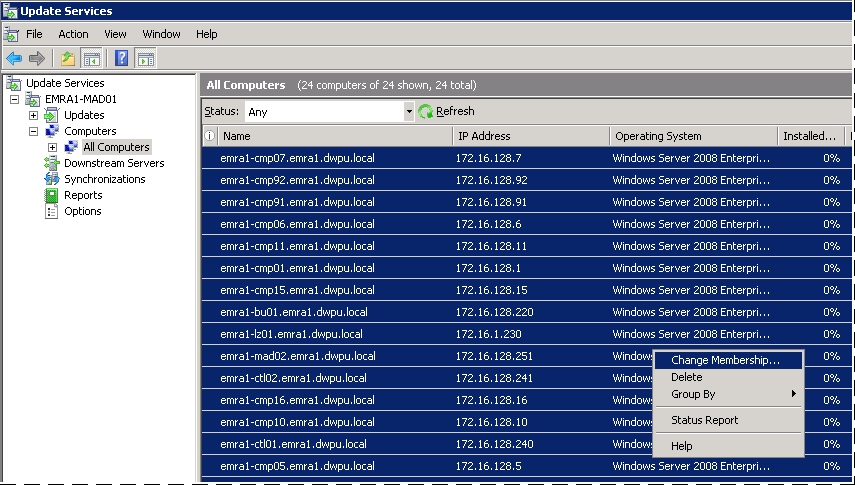Select Downstream Servers in the tree
The height and width of the screenshot is (485, 855).
point(113,163)
